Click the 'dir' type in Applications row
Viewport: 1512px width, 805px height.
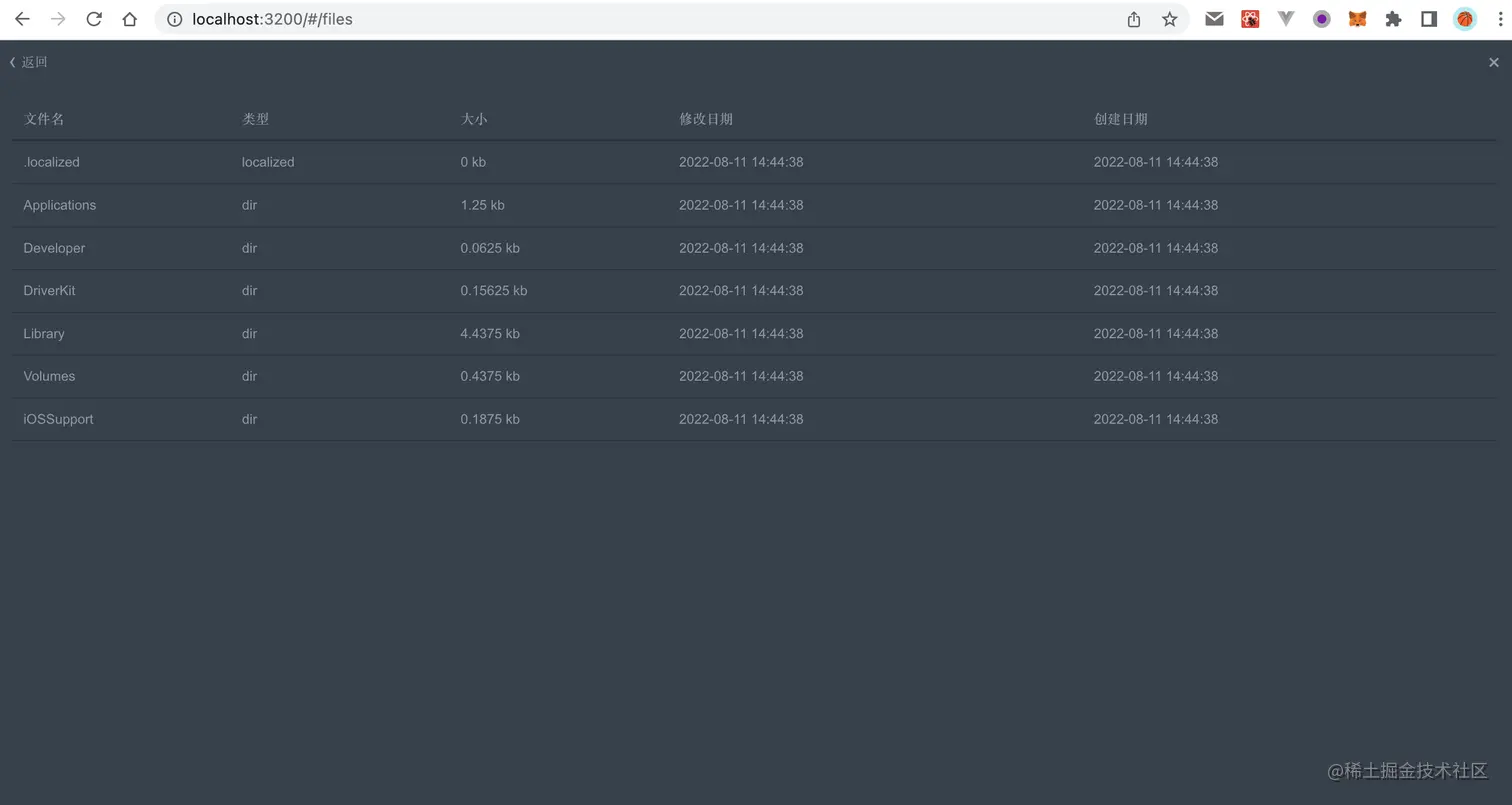pos(249,205)
